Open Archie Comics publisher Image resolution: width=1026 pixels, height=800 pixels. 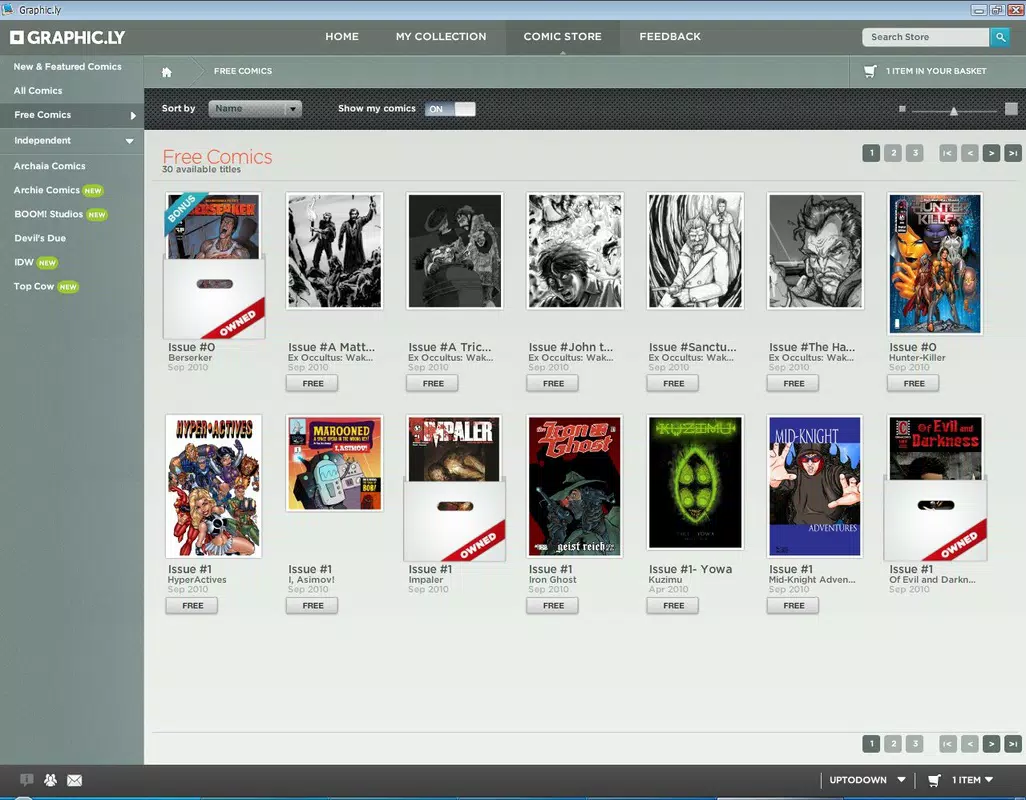(46, 190)
